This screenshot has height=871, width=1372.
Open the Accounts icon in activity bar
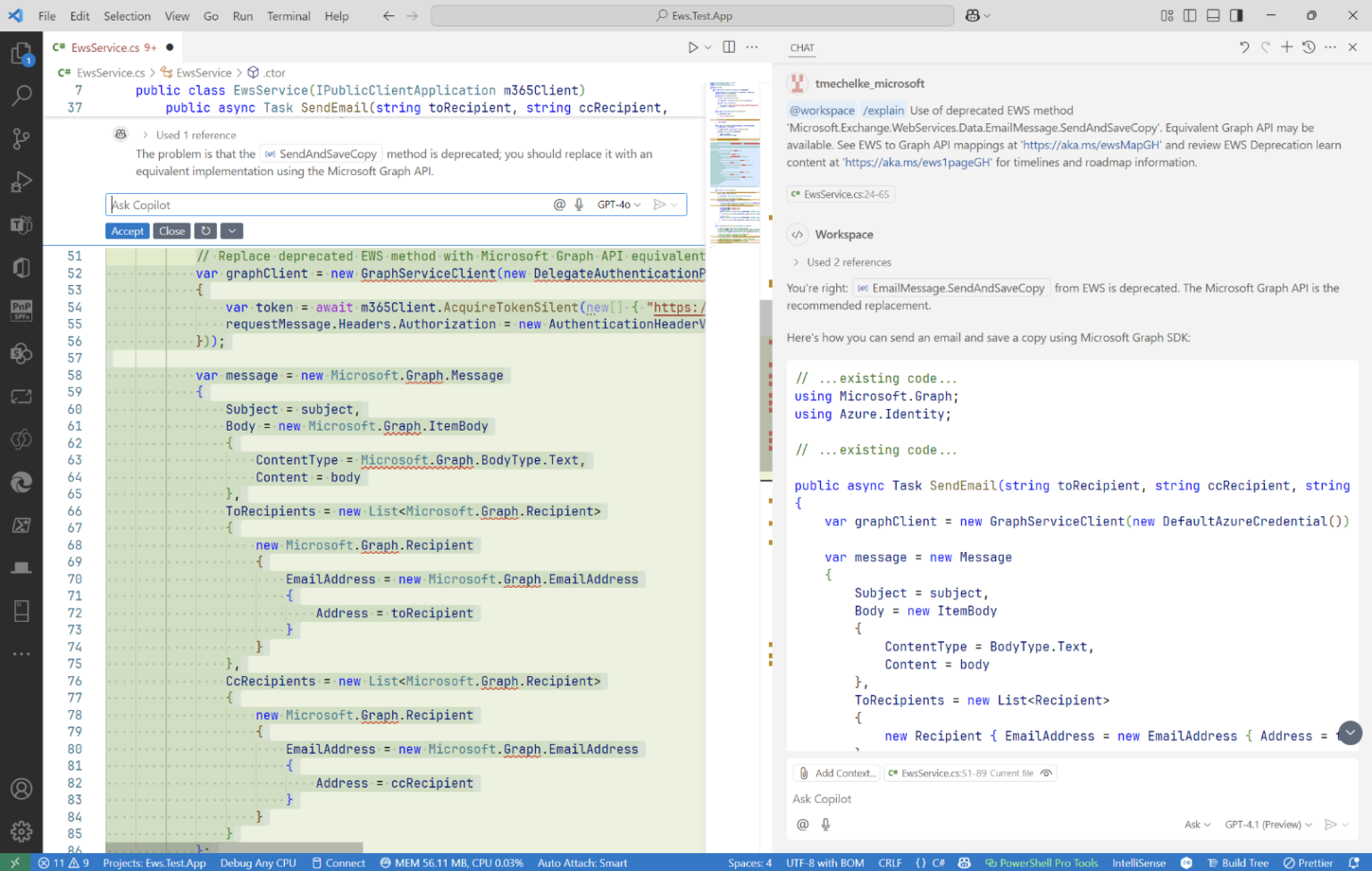(21, 789)
